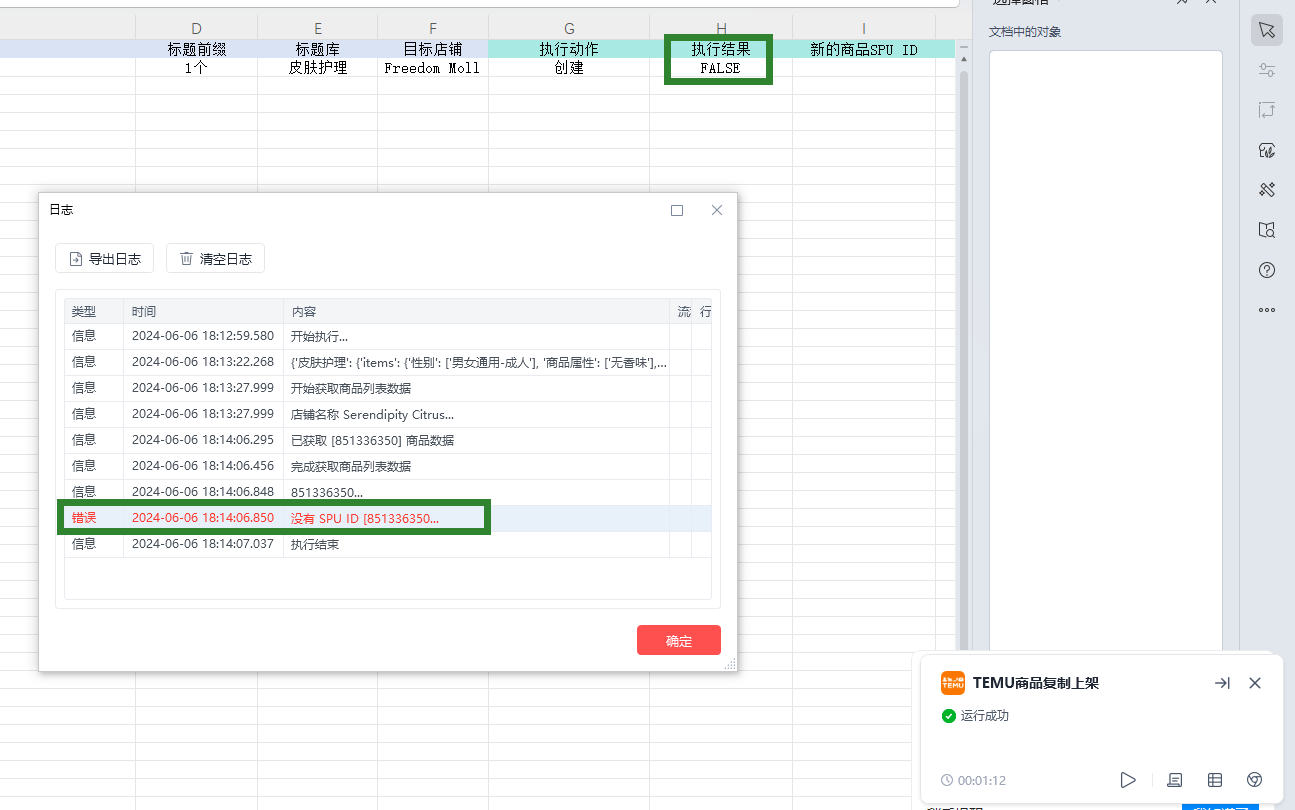Click the clock icon beside 00:01:12

[947, 780]
